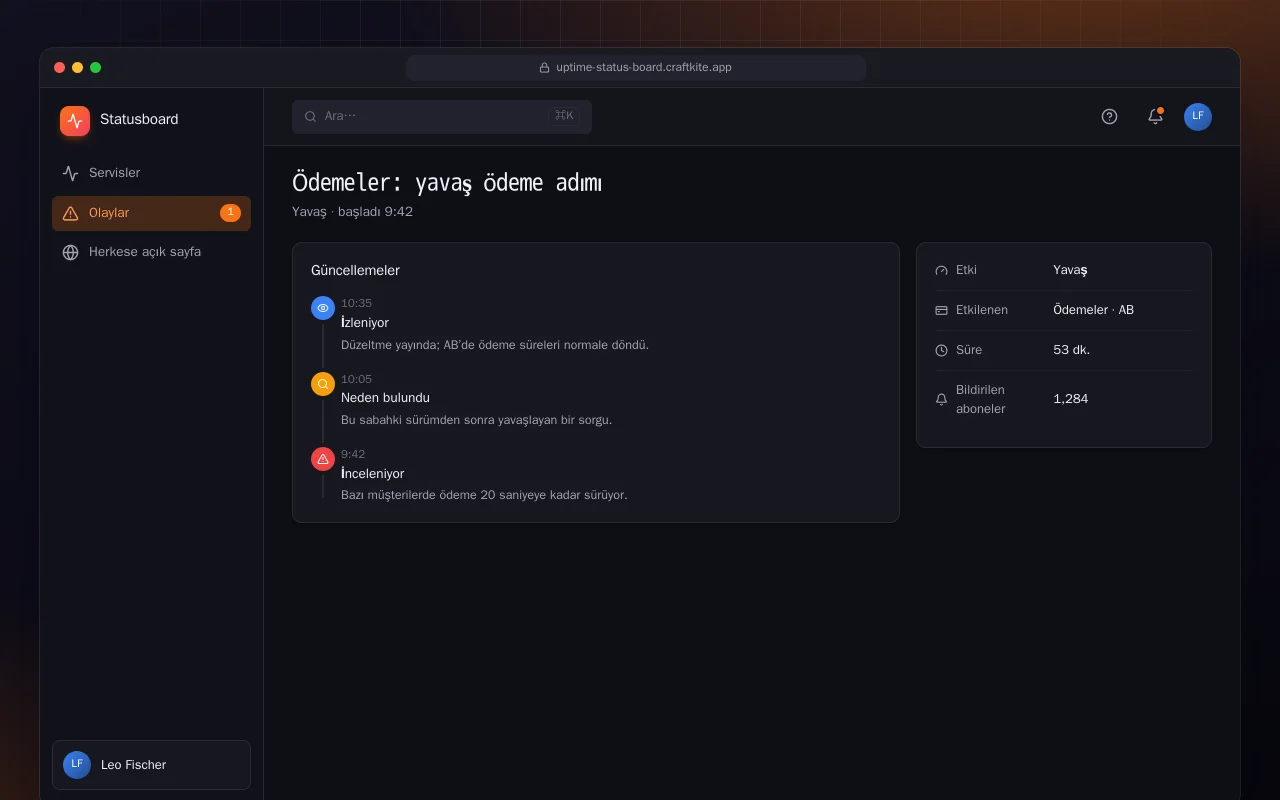Click the red warning icon for İnceleniyor
Screen dimensions: 1280x800
coord(323,459)
